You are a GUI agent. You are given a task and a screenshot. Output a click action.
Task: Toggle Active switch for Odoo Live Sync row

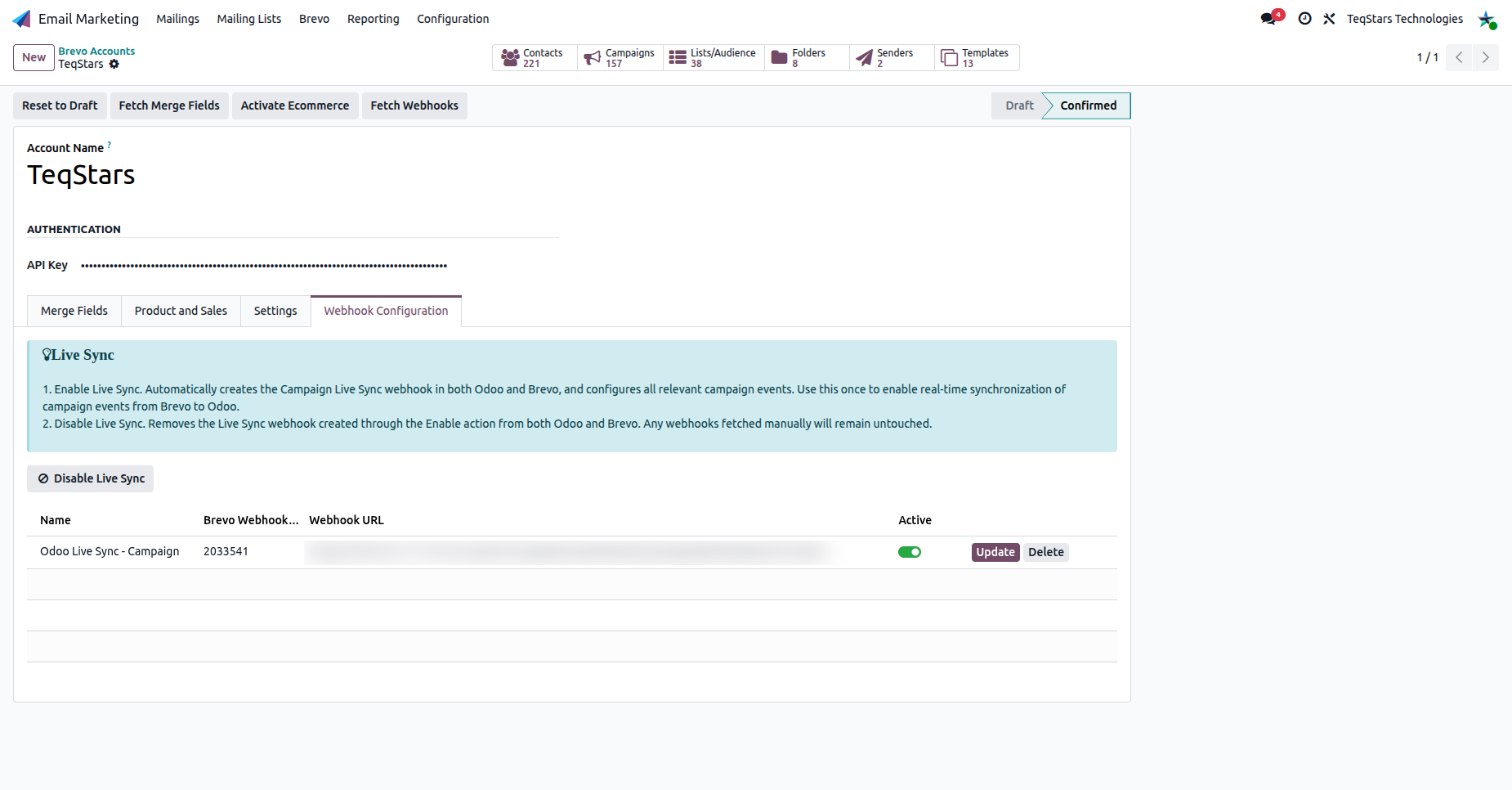click(910, 552)
